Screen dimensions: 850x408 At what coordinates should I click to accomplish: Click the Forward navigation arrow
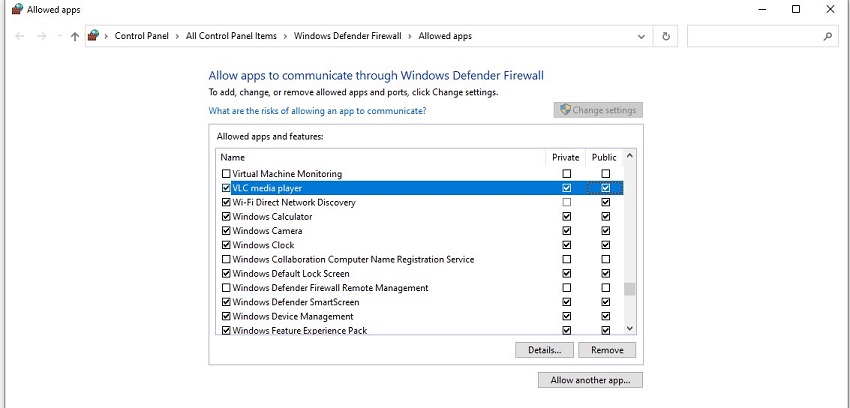click(42, 36)
